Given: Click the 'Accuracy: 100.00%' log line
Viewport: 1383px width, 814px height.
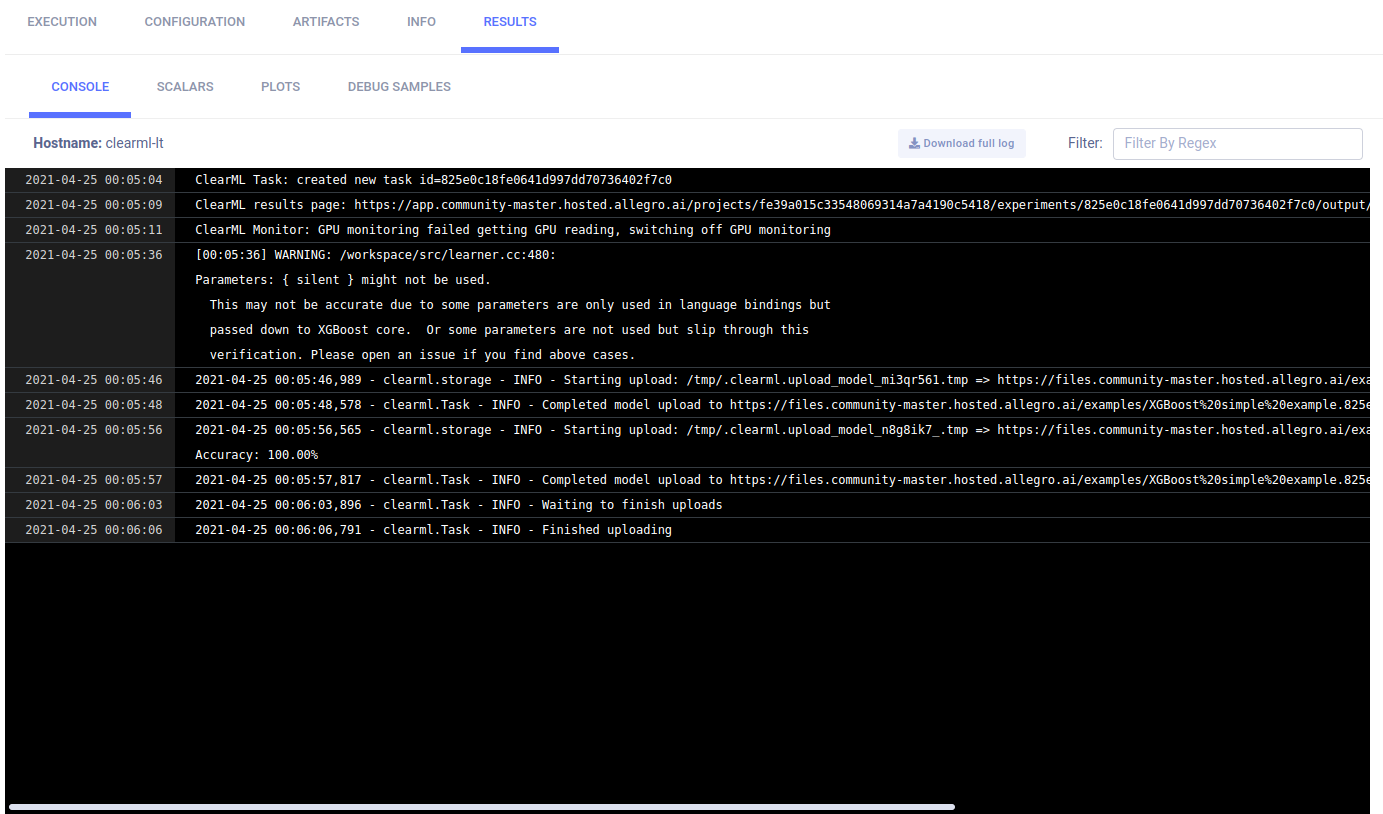Looking at the screenshot, I should click(x=256, y=455).
